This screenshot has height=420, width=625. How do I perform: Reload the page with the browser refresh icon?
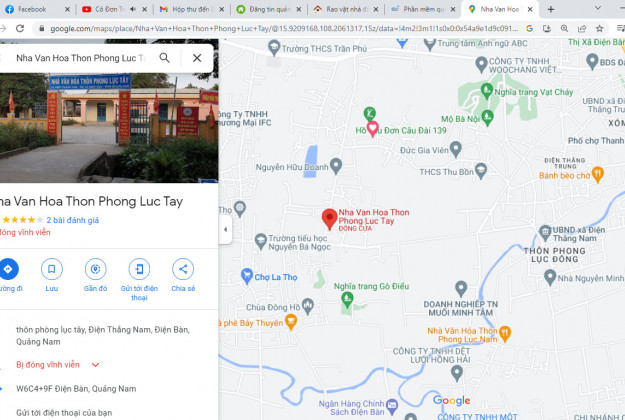coord(20,28)
